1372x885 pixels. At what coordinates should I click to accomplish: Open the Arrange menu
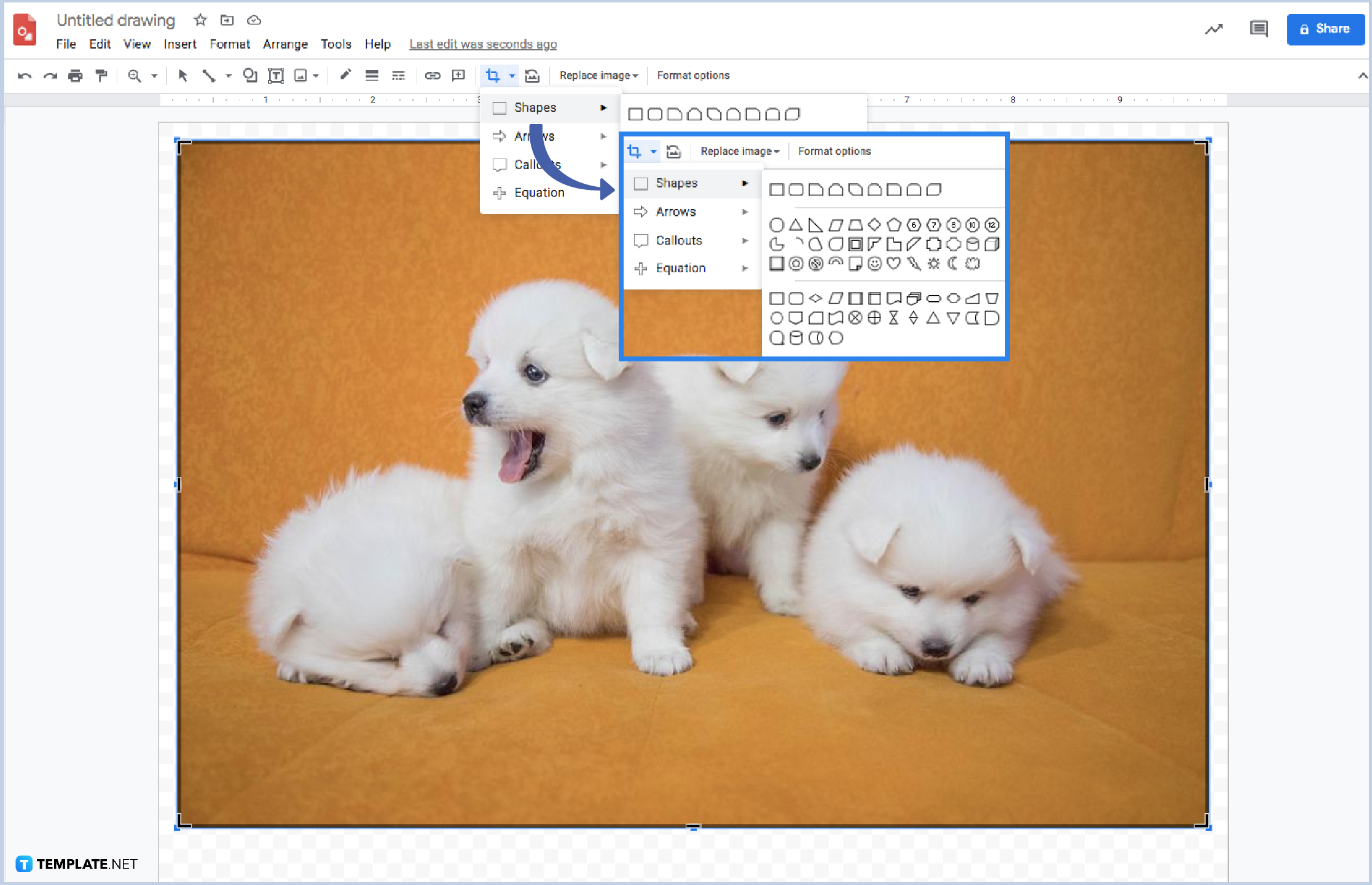[284, 44]
